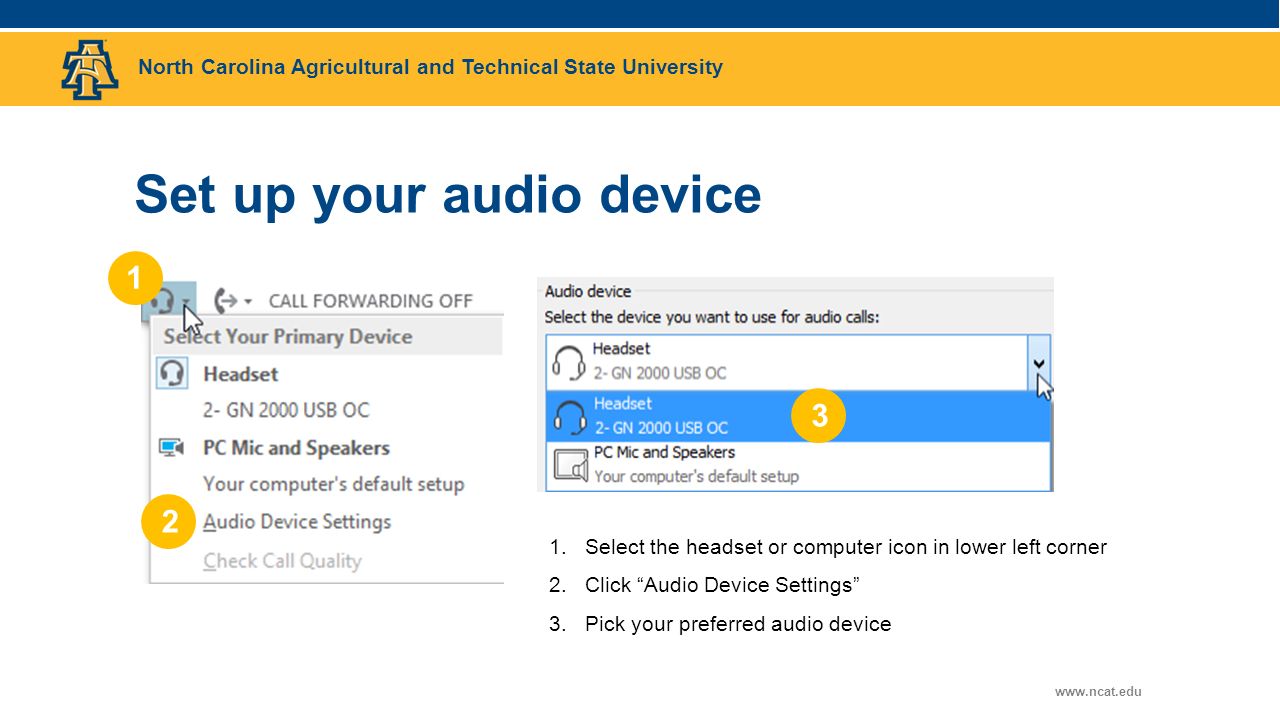This screenshot has height=720, width=1280.
Task: Click instruction "Pick your preferred audio device"
Action: click(738, 624)
